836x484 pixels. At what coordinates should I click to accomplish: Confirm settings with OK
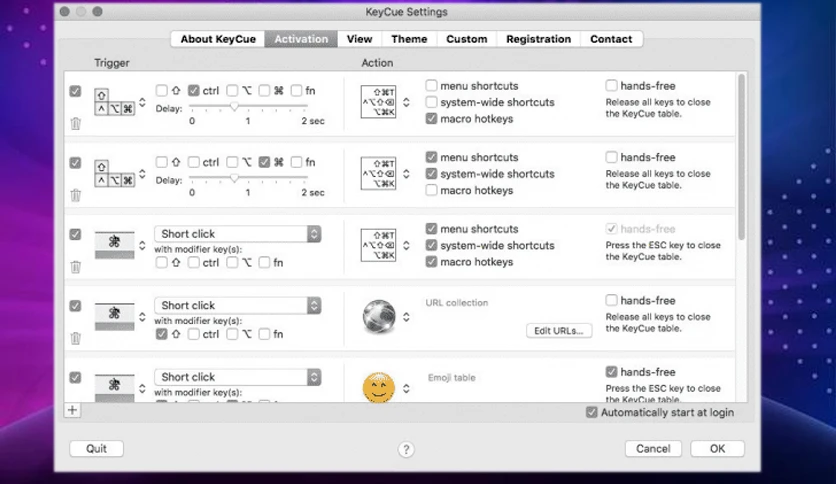click(717, 448)
